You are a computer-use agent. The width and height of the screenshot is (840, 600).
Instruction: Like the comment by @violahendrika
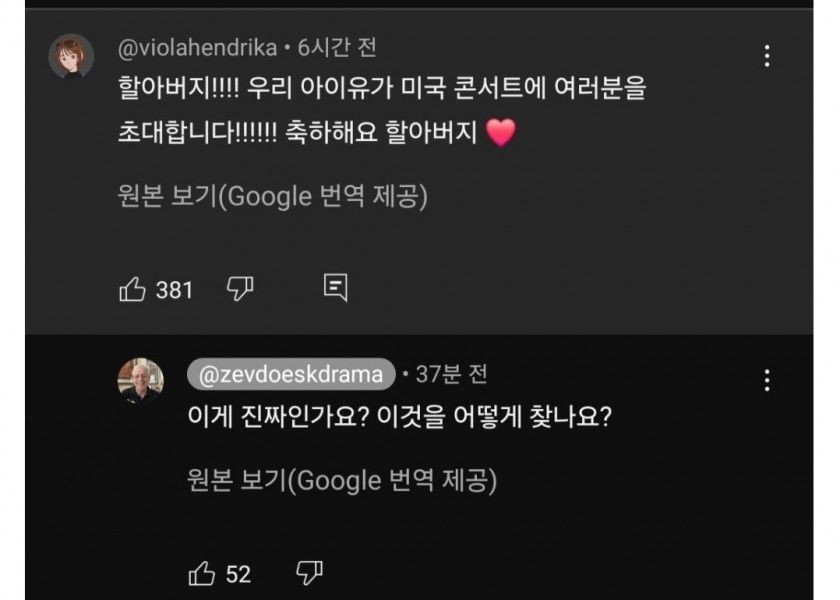[133, 290]
